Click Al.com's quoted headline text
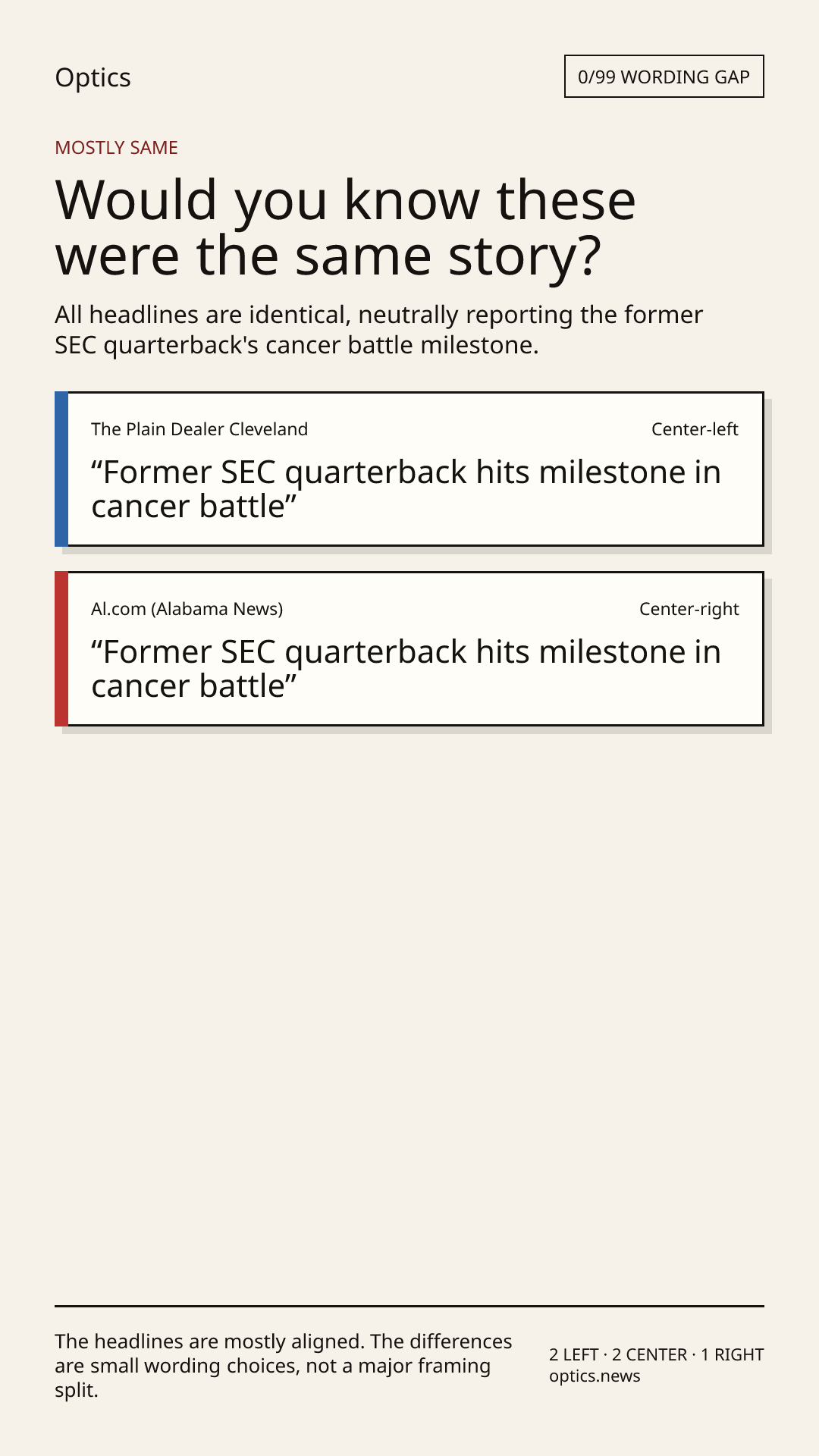The height and width of the screenshot is (1456, 819). pyautogui.click(x=406, y=669)
